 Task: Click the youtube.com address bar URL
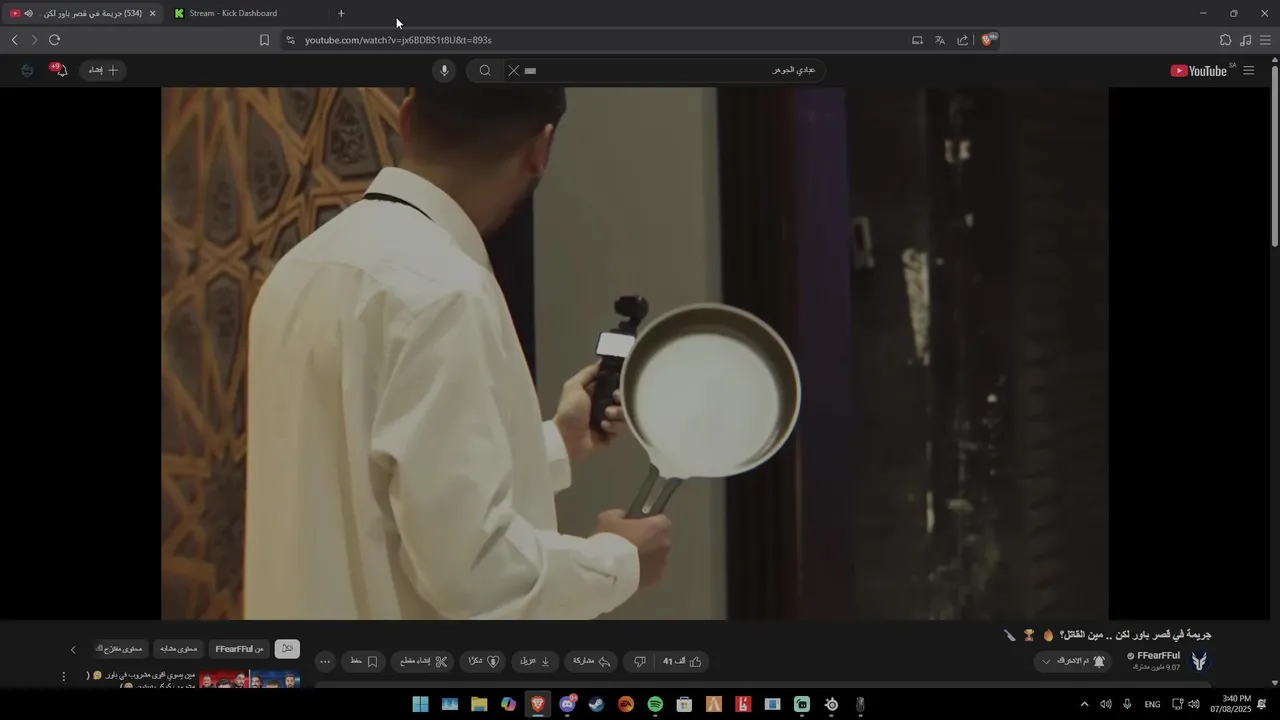click(398, 40)
